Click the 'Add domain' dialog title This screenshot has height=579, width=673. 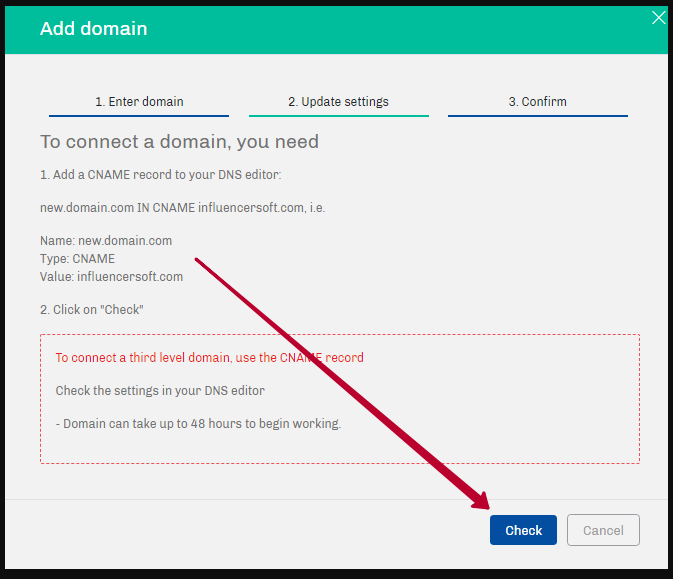(94, 29)
